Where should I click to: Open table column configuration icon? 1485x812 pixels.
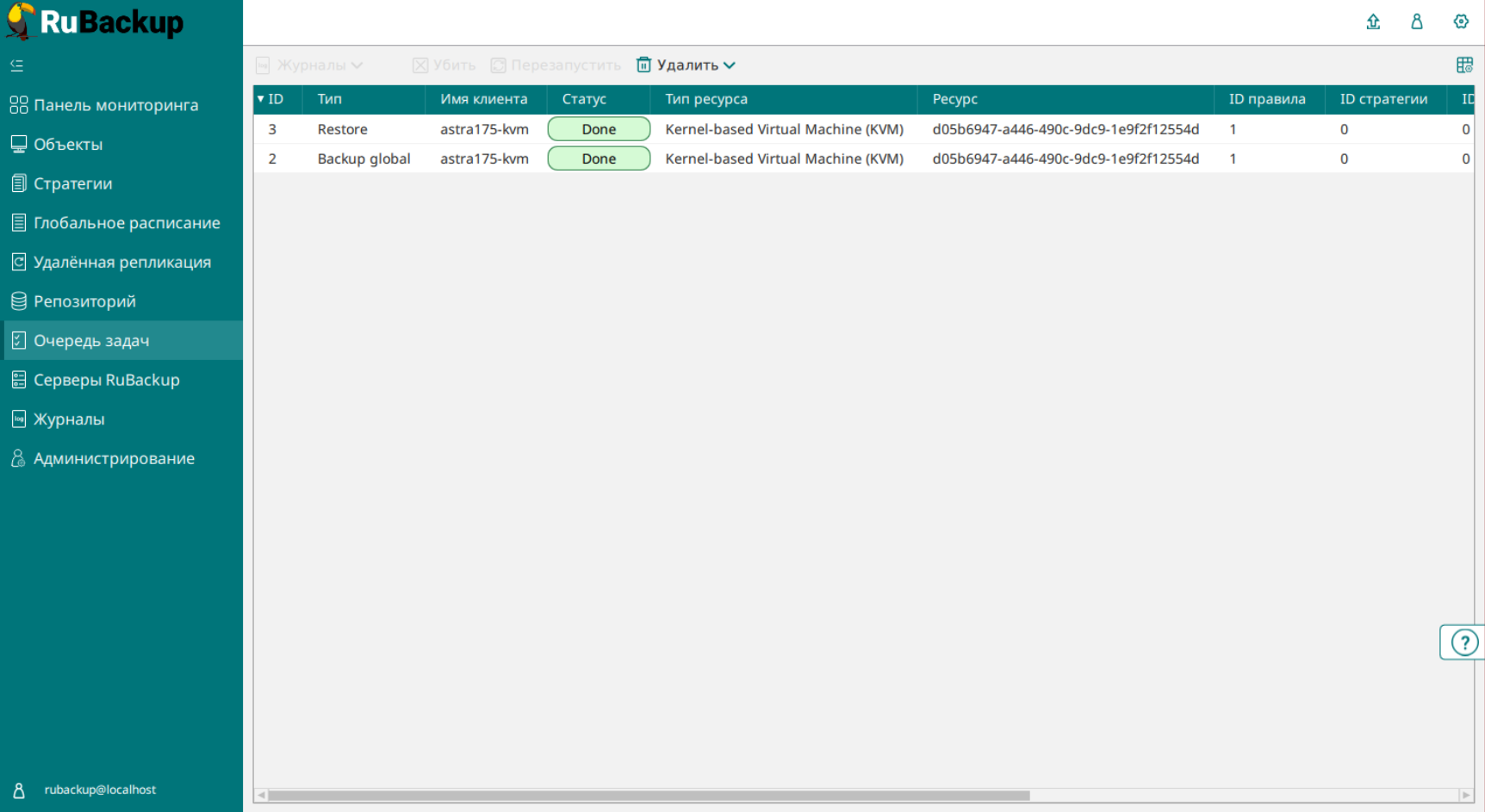pyautogui.click(x=1464, y=65)
